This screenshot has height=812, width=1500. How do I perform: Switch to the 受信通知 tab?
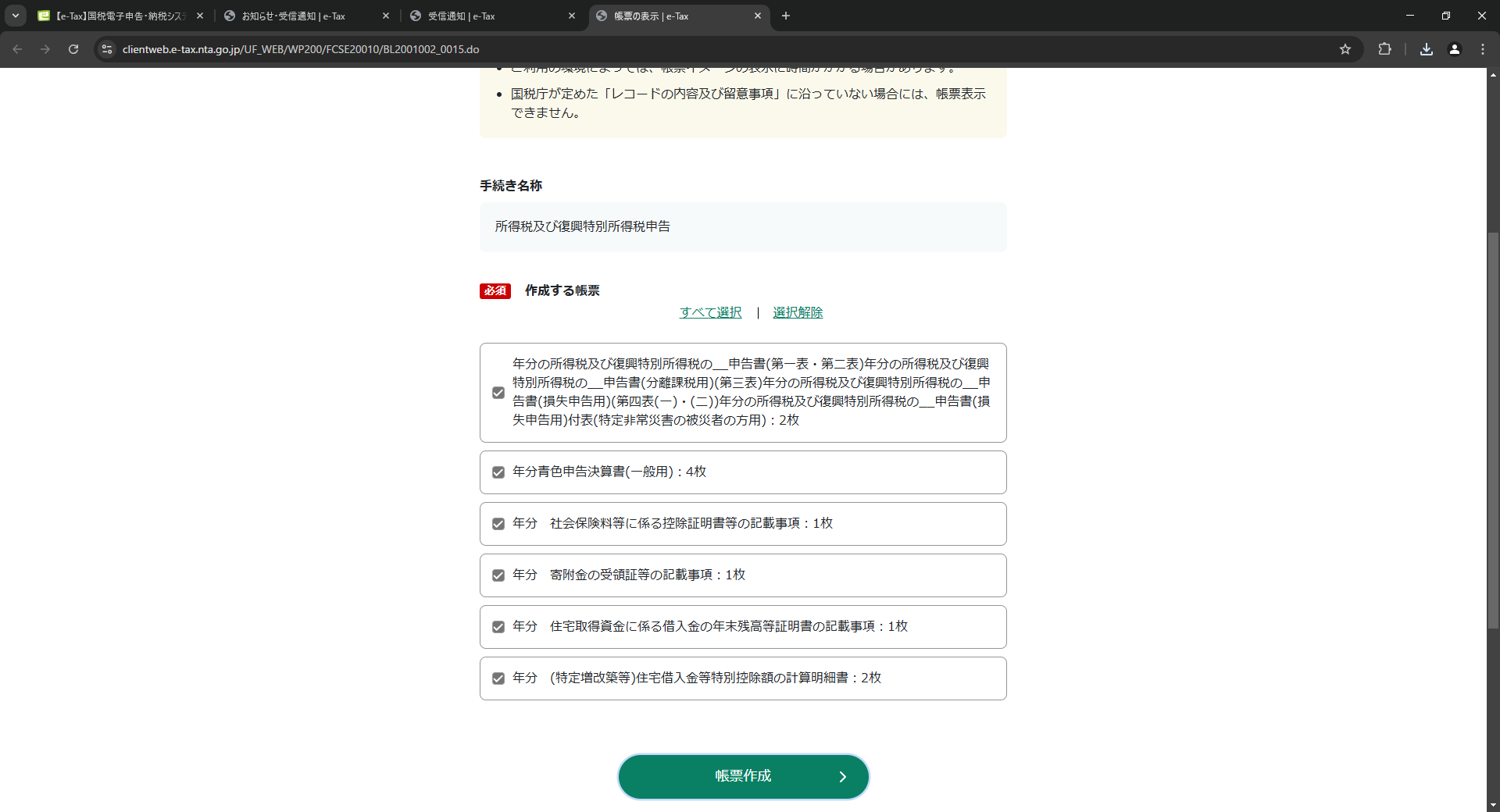click(x=492, y=16)
